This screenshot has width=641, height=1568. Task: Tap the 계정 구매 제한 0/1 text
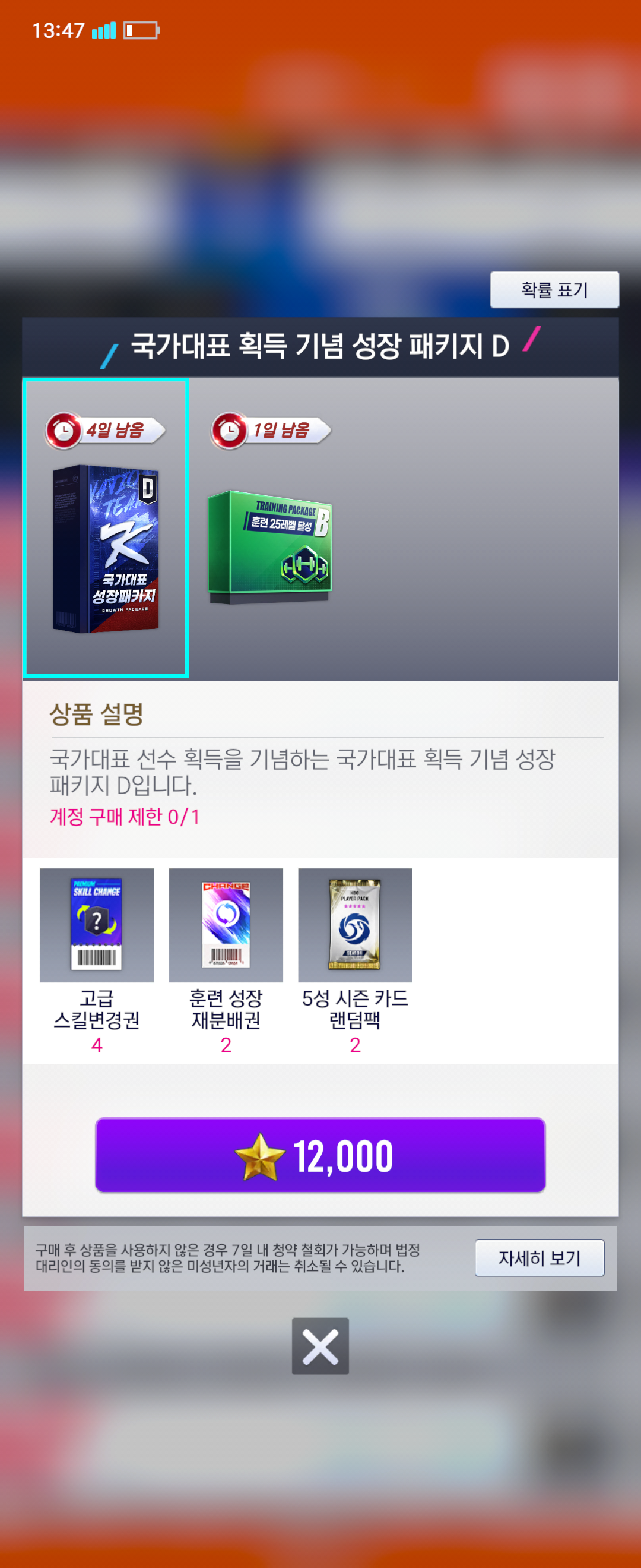click(x=125, y=816)
